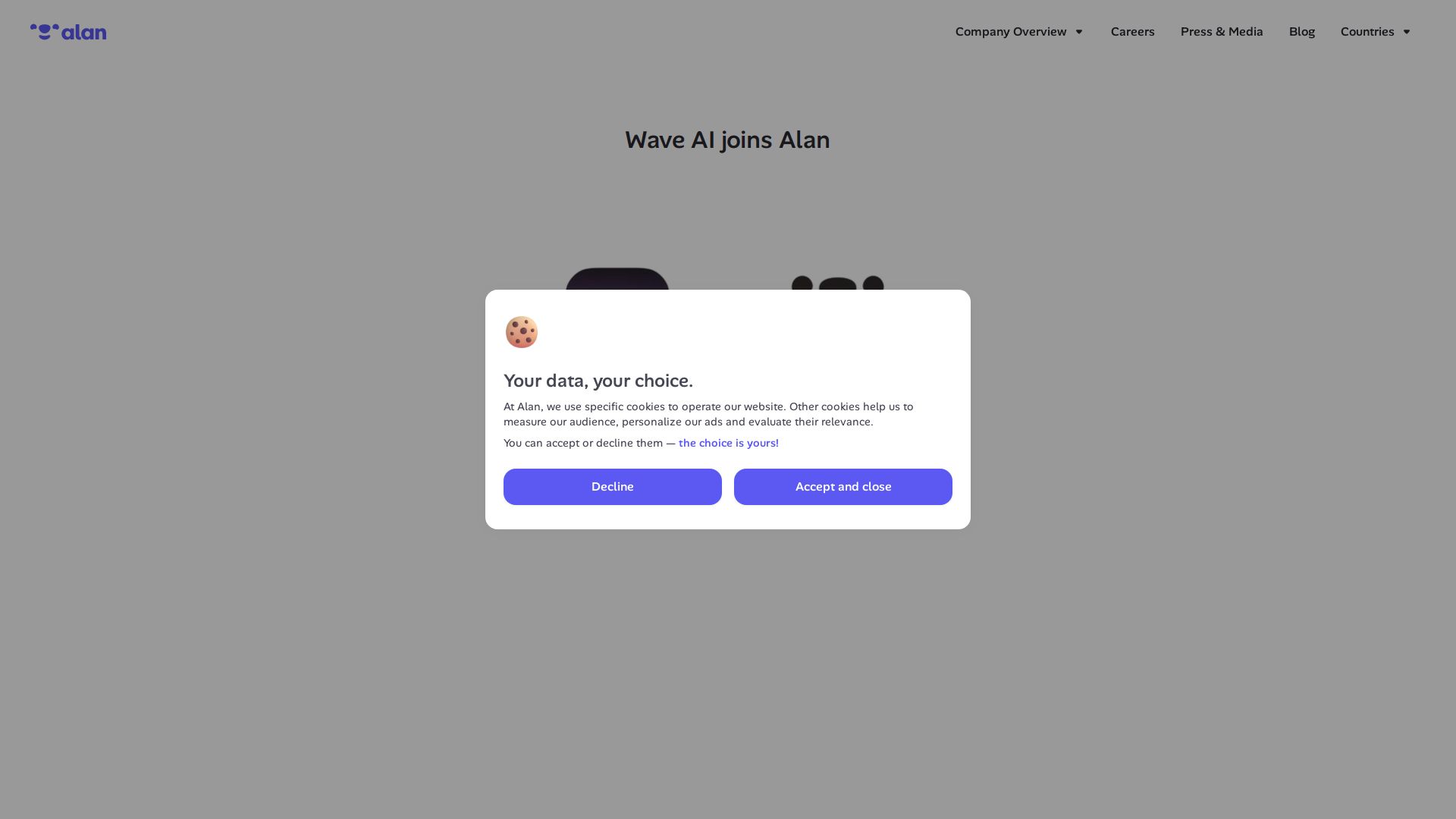Click the Alan logo
The image size is (1456, 819).
coord(68,32)
